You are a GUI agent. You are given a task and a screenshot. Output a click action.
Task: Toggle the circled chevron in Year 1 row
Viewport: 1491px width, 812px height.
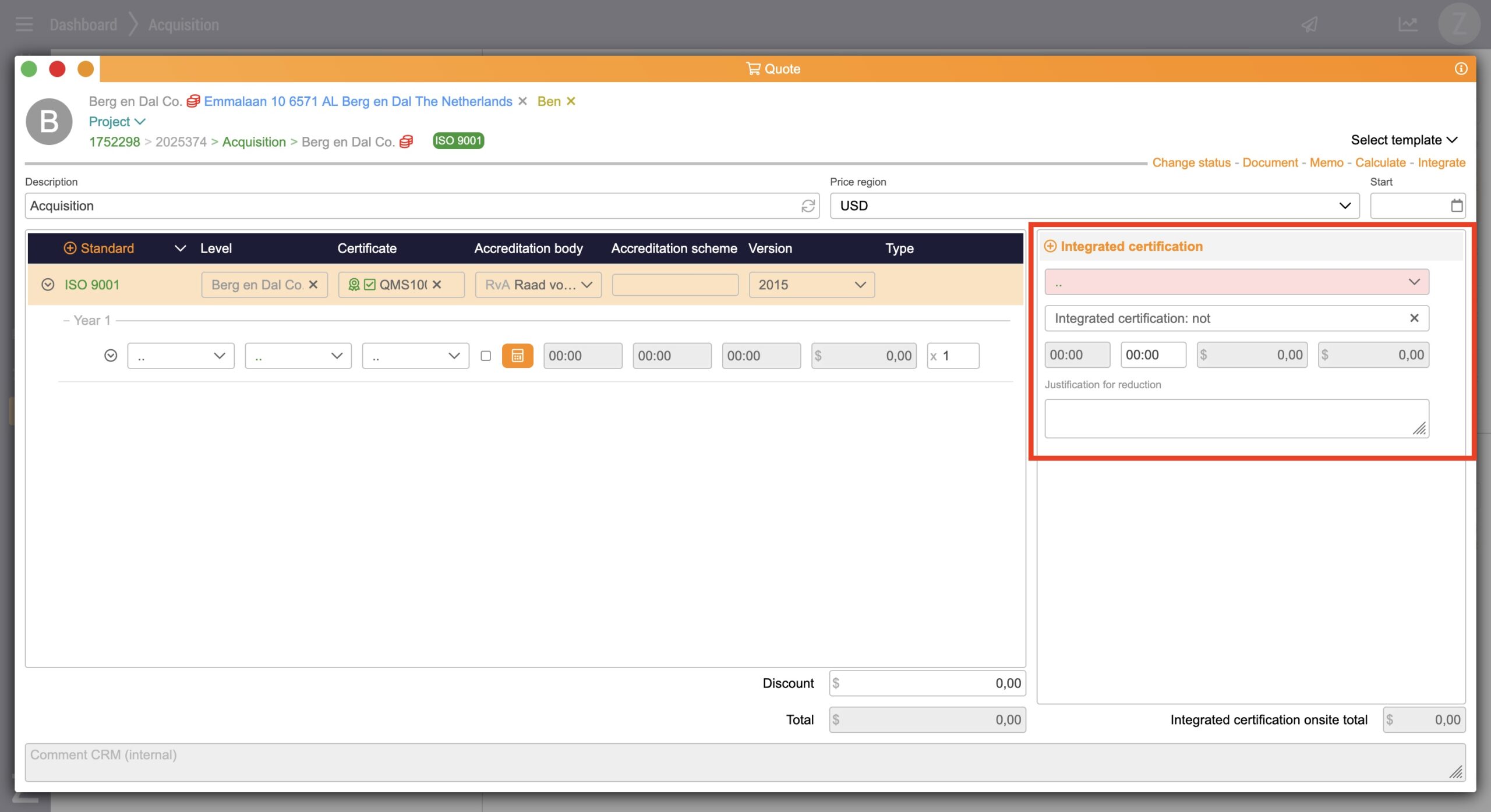point(111,356)
